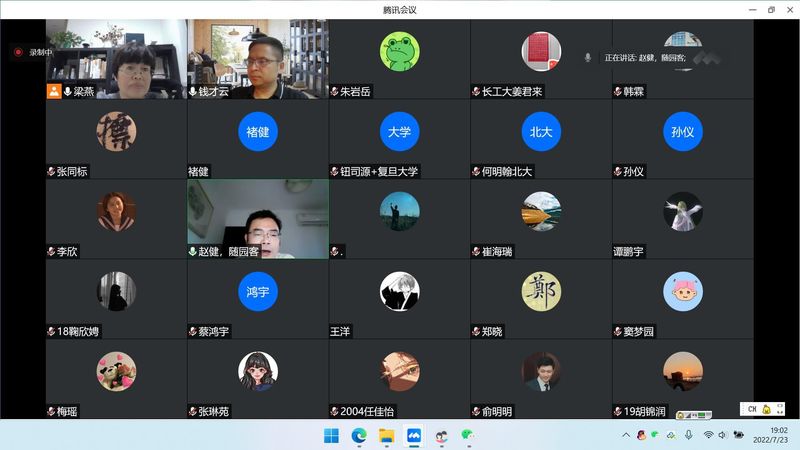
Task: Click the CH input method indicator
Action: click(751, 408)
